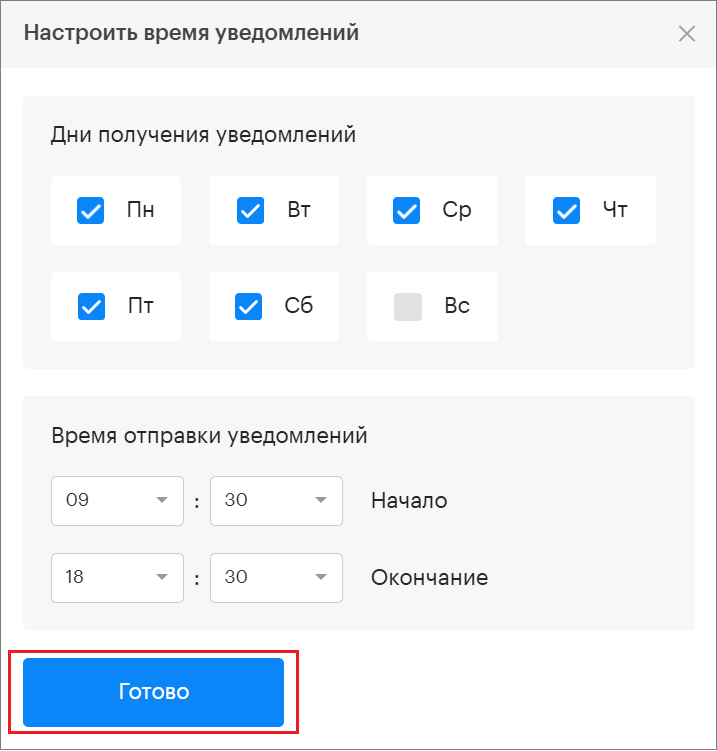Expand the Окончание minutes dropdown
The image size is (717, 751).
276,578
